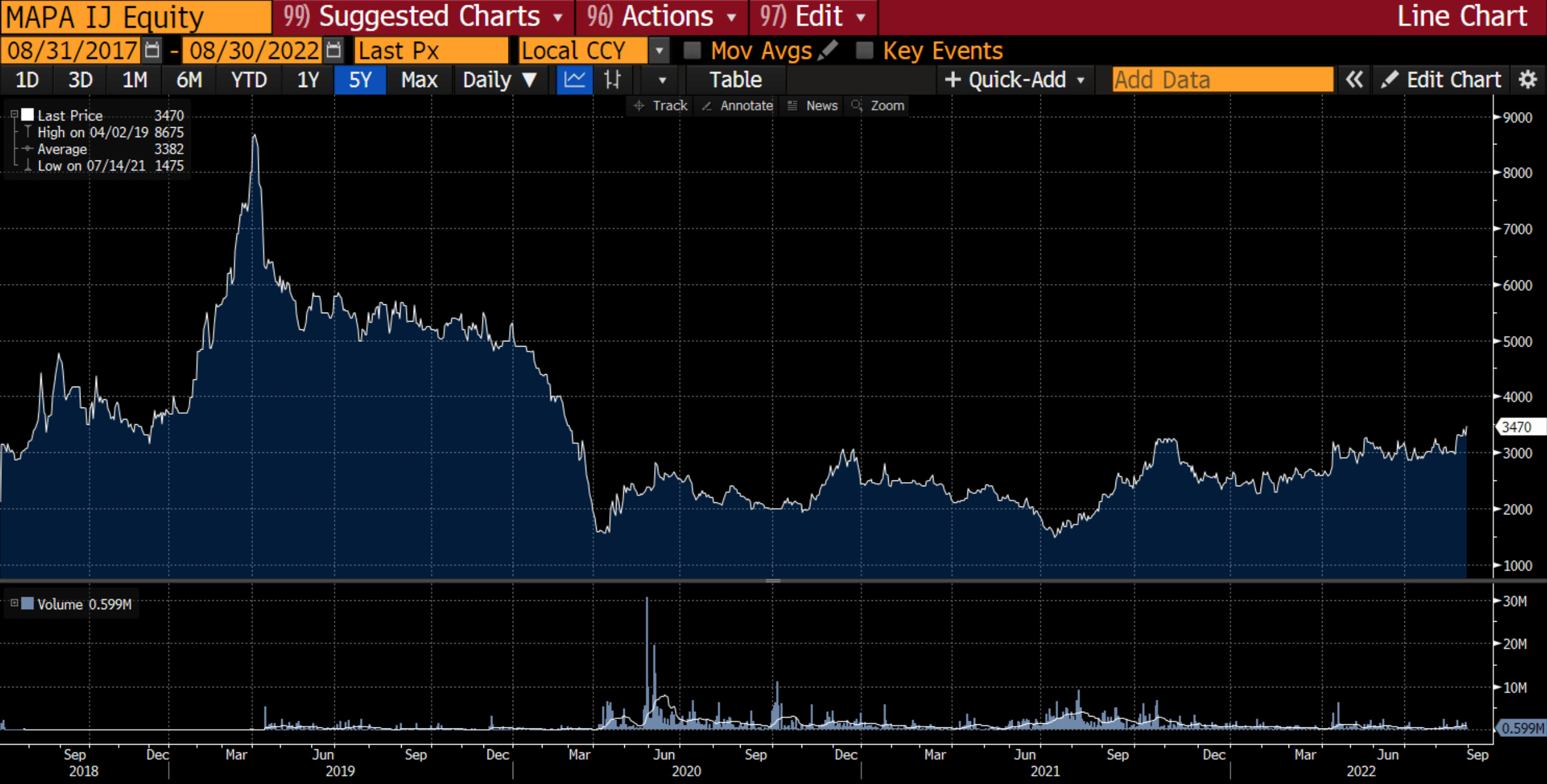
Task: Select the 3D time range
Action: click(80, 80)
